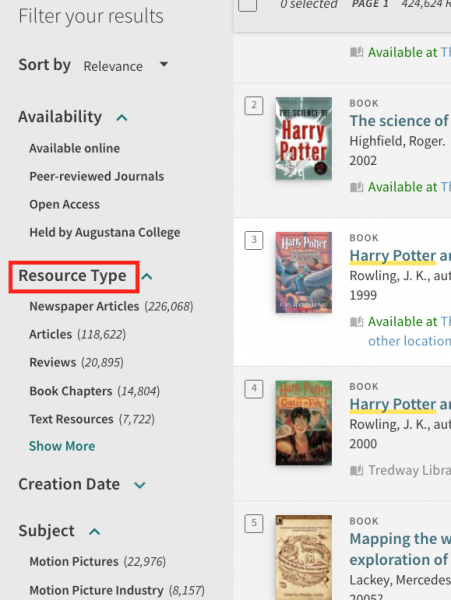This screenshot has height=600, width=451.
Task: Collapse the Availability filter section
Action: point(122,117)
